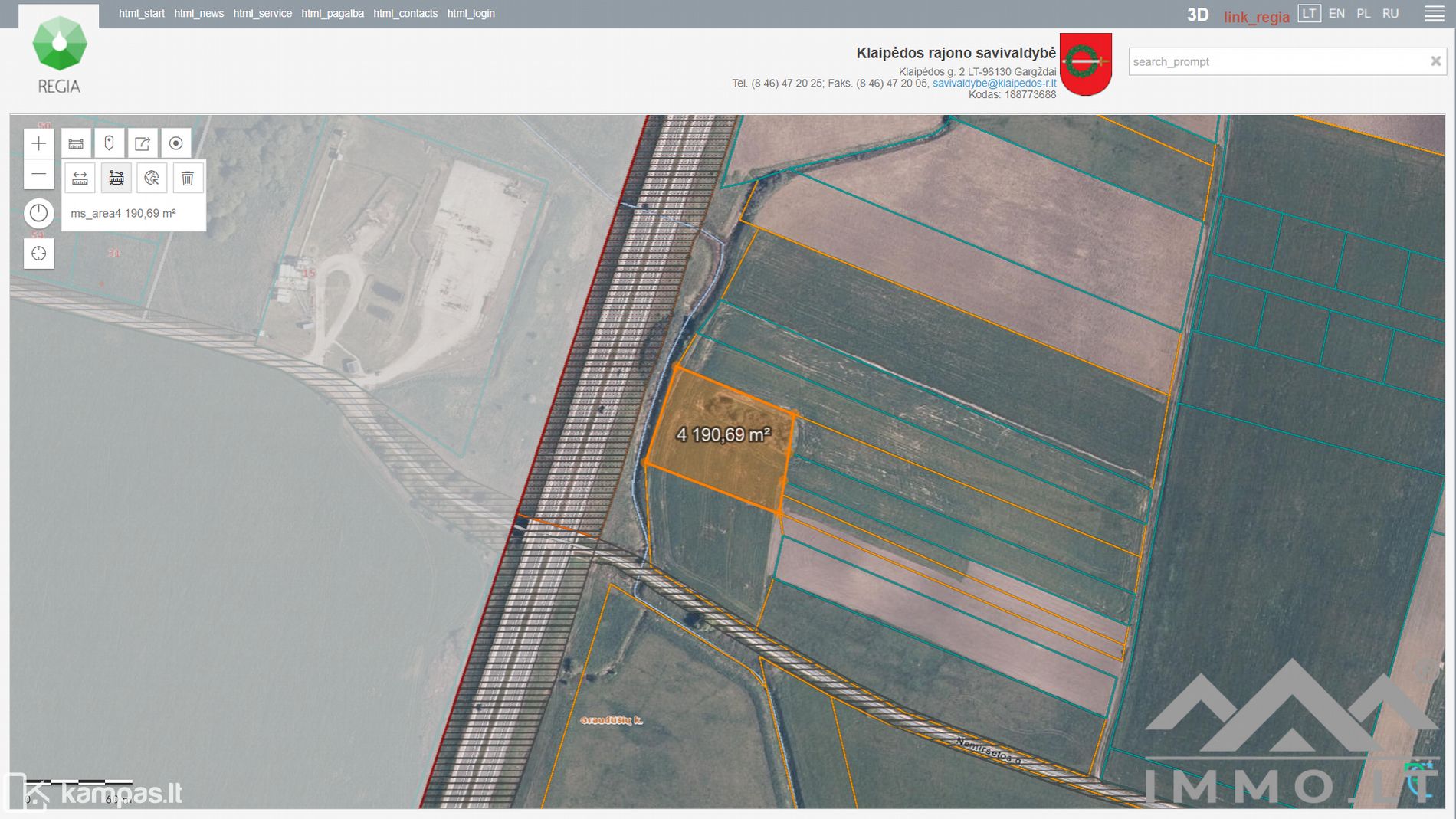Viewport: 1456px width, 819px height.
Task: Click the savivaldybe email link
Action: click(994, 84)
